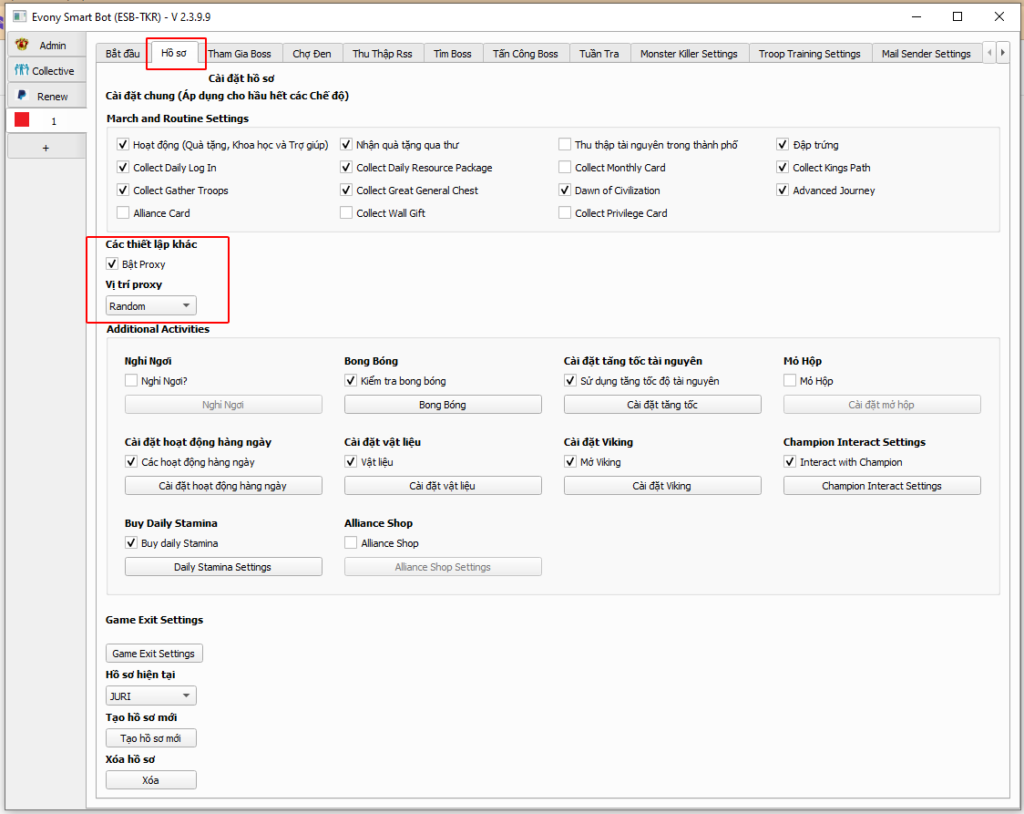
Task: Switch to the Tham Gia Boss tab
Action: 240,54
